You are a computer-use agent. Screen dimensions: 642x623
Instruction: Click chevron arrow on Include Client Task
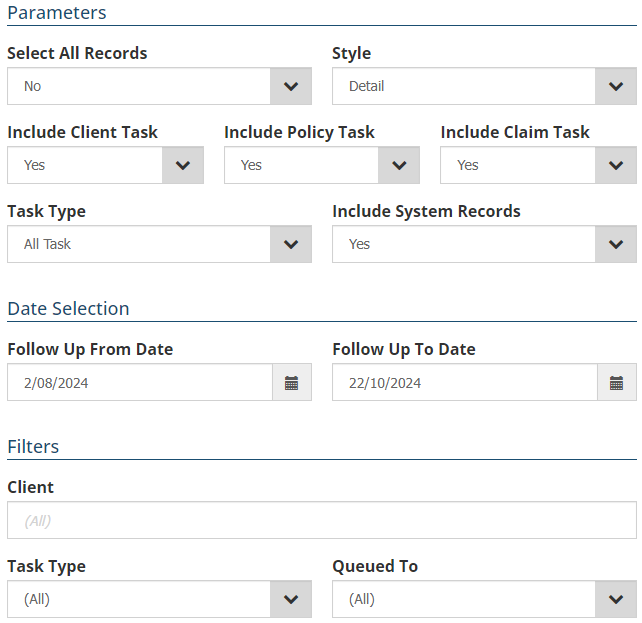[x=183, y=165]
